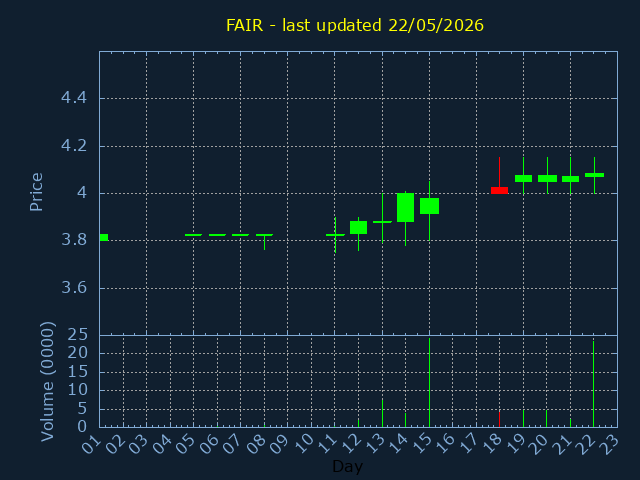
Task: Click the day tick label "09"
Action: pyautogui.click(x=280, y=444)
